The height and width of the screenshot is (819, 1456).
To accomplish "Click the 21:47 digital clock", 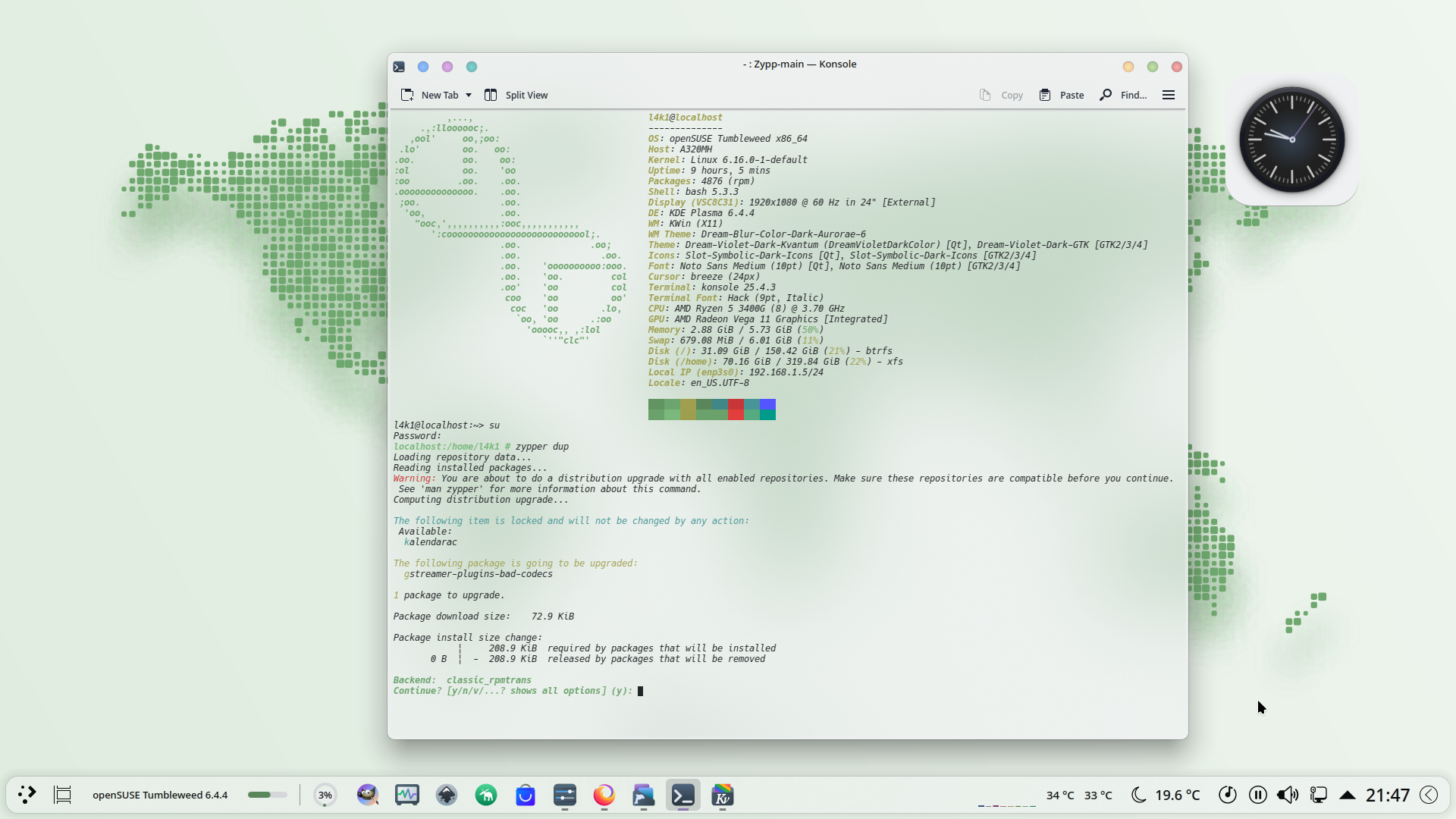I will coord(1388,795).
